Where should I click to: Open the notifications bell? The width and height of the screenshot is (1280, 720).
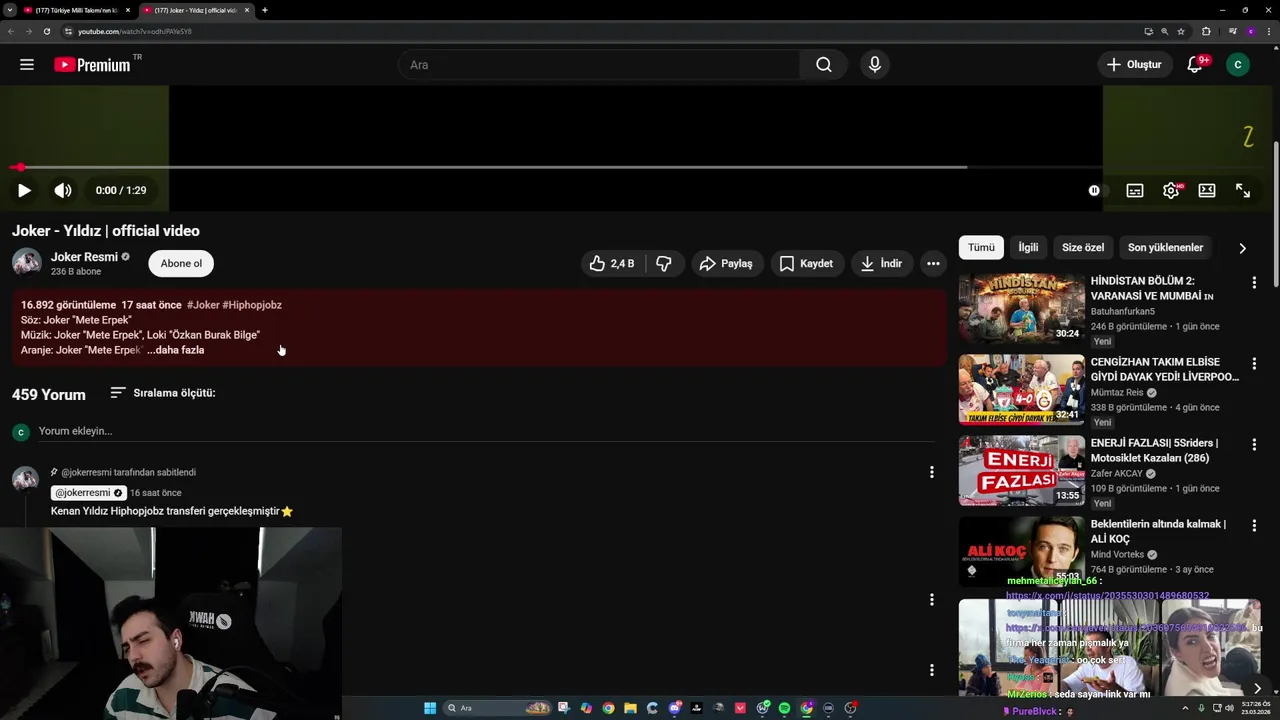[1195, 65]
